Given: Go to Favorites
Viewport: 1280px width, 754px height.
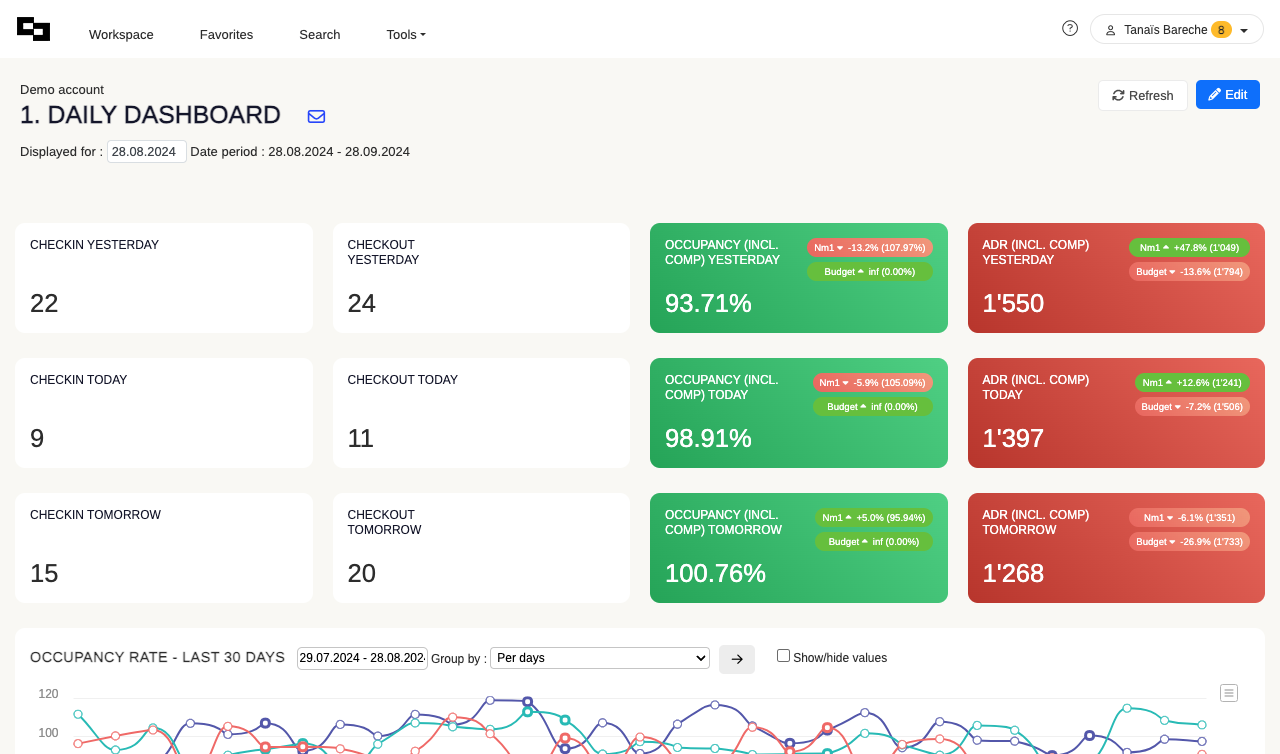Looking at the screenshot, I should 226,34.
